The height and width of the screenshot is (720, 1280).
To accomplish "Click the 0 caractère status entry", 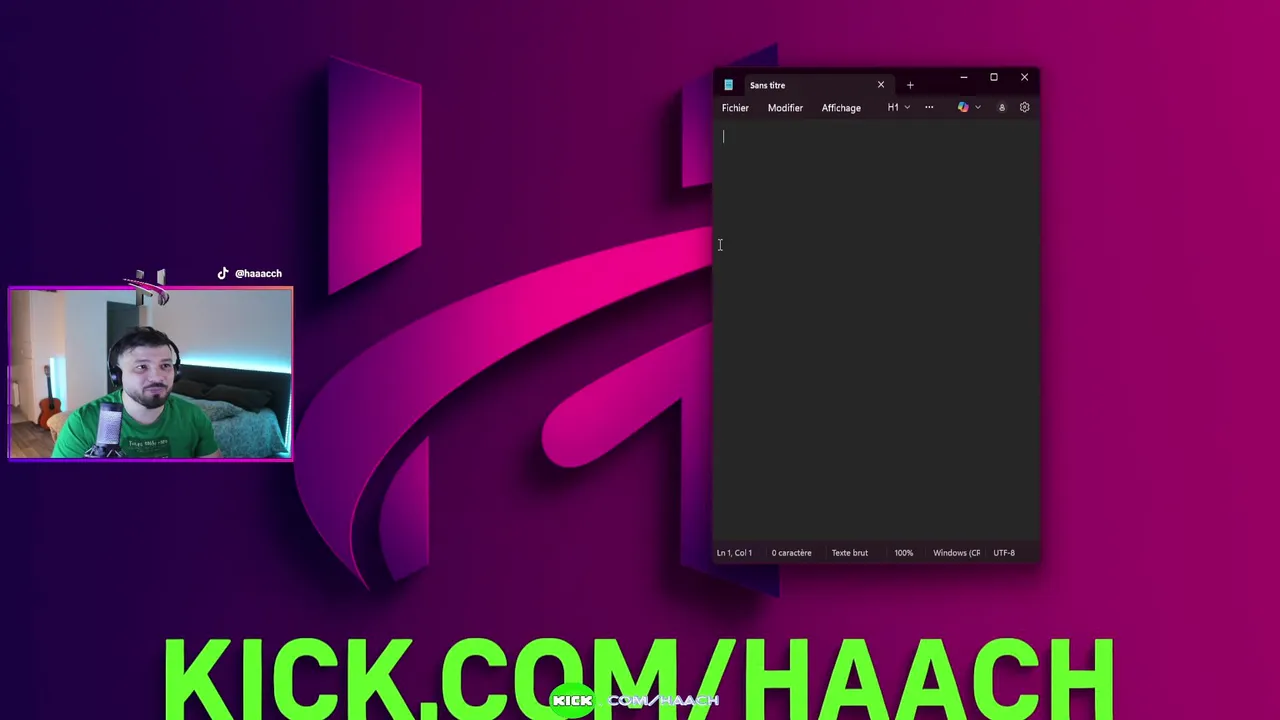I will point(791,553).
